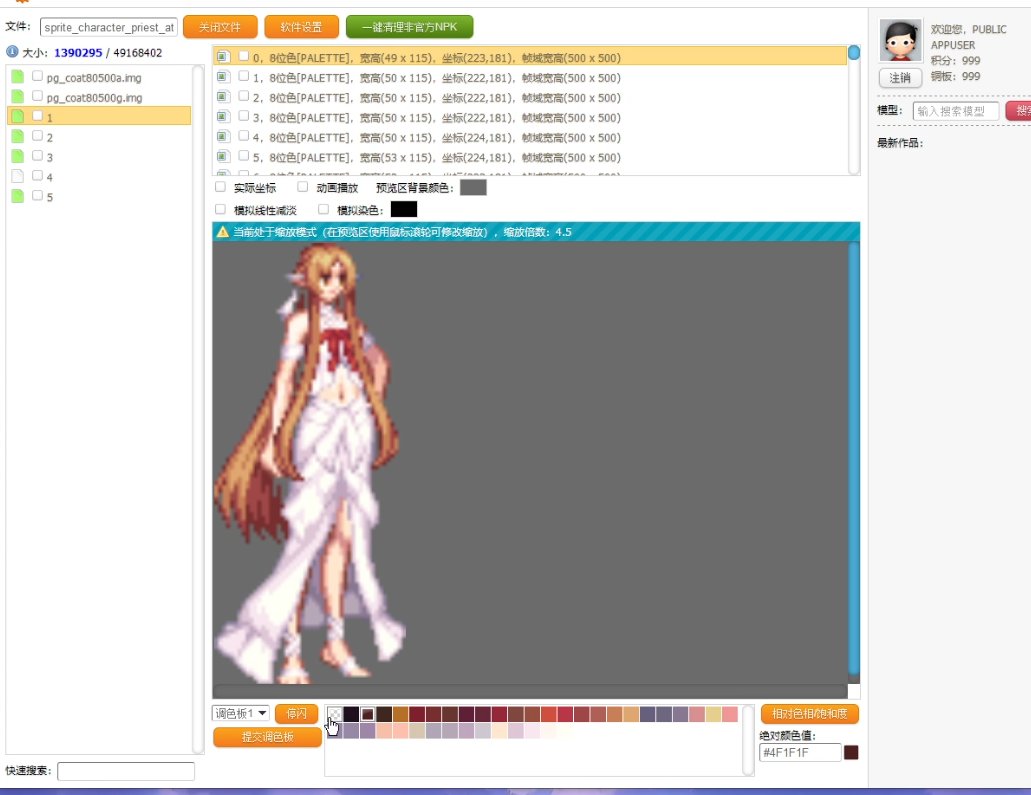Click the user avatar picture

point(900,41)
